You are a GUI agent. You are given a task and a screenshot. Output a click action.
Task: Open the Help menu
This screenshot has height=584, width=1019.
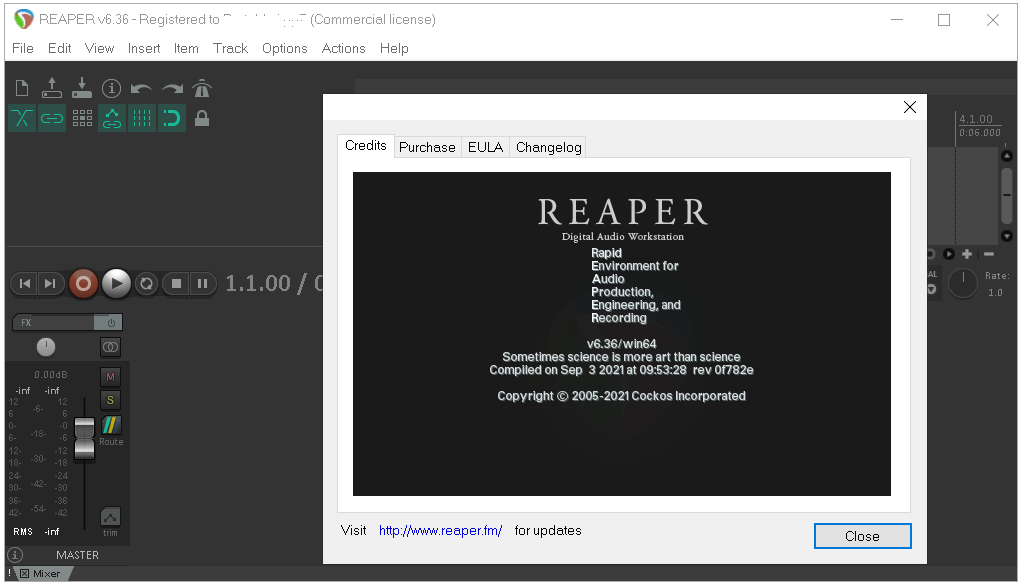click(x=394, y=48)
